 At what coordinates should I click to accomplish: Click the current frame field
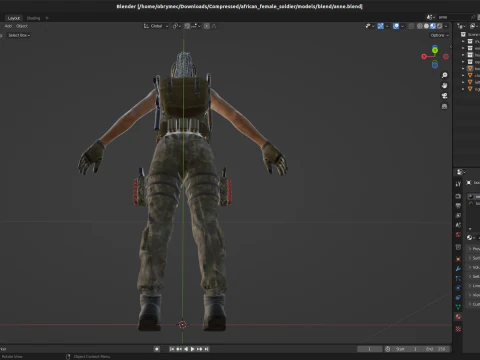point(370,349)
